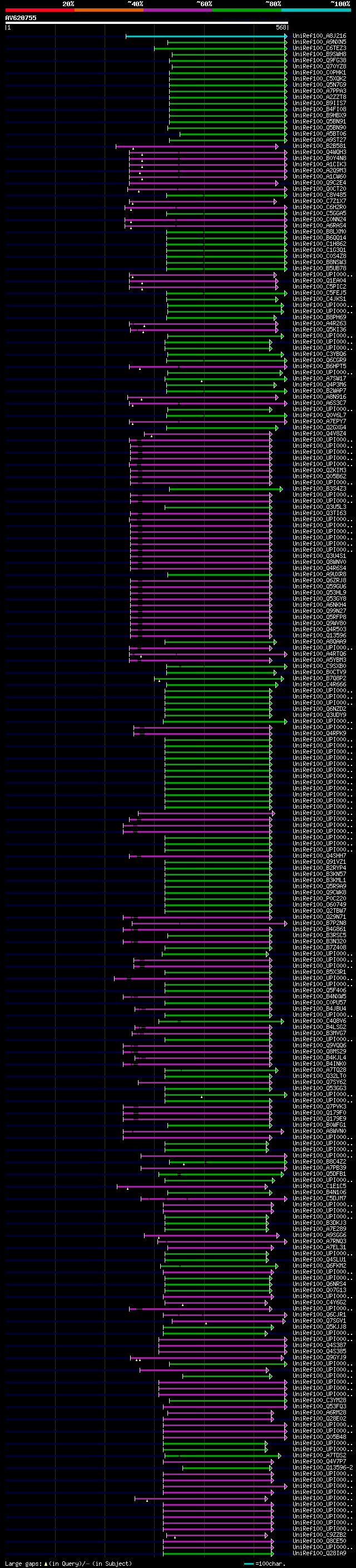This screenshot has width=356, height=1568.
Task: Click the UniRef100_A9NXN5 hit label
Action: point(319,42)
